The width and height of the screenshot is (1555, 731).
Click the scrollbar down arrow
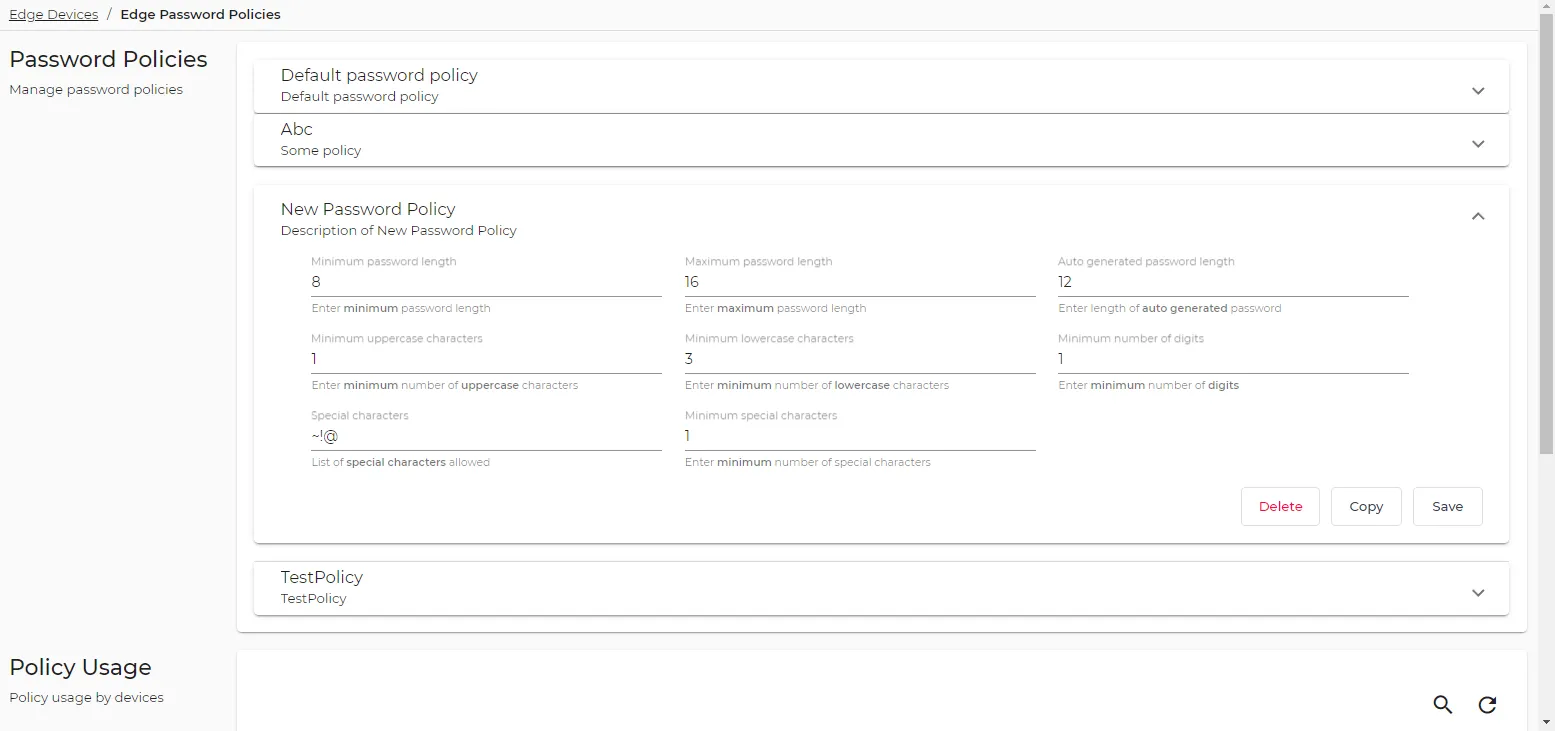(x=1546, y=723)
